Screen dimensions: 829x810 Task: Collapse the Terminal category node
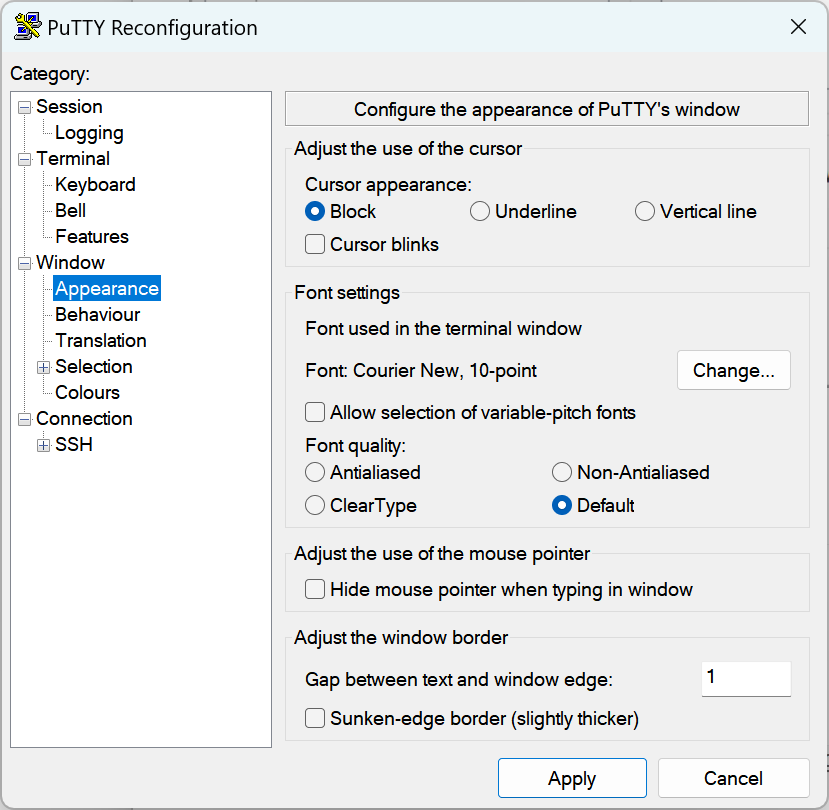[x=25, y=159]
